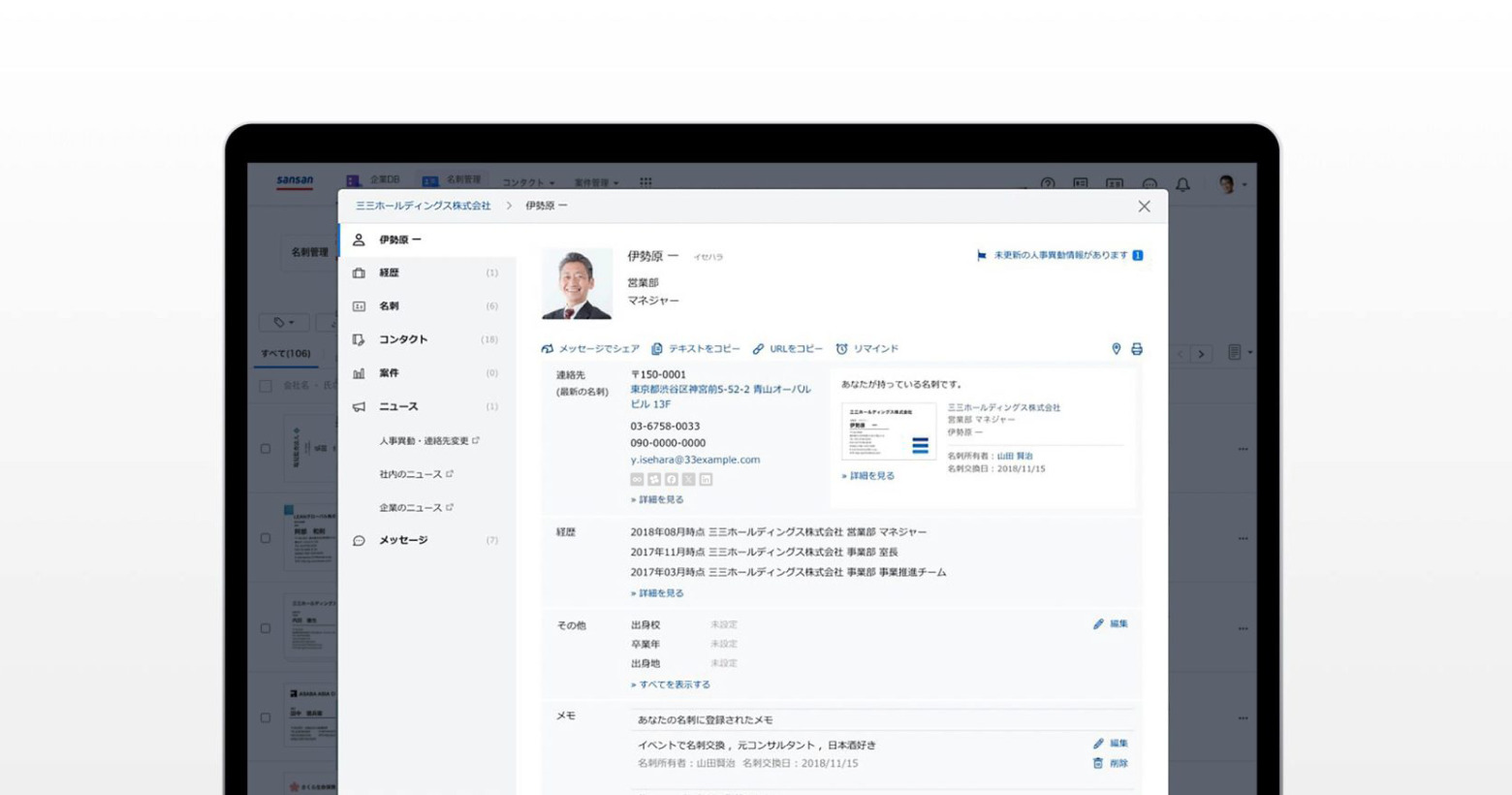The width and height of the screenshot is (1512, 795).
Task: Click the chat bubble icon in top header
Action: pyautogui.click(x=1150, y=184)
